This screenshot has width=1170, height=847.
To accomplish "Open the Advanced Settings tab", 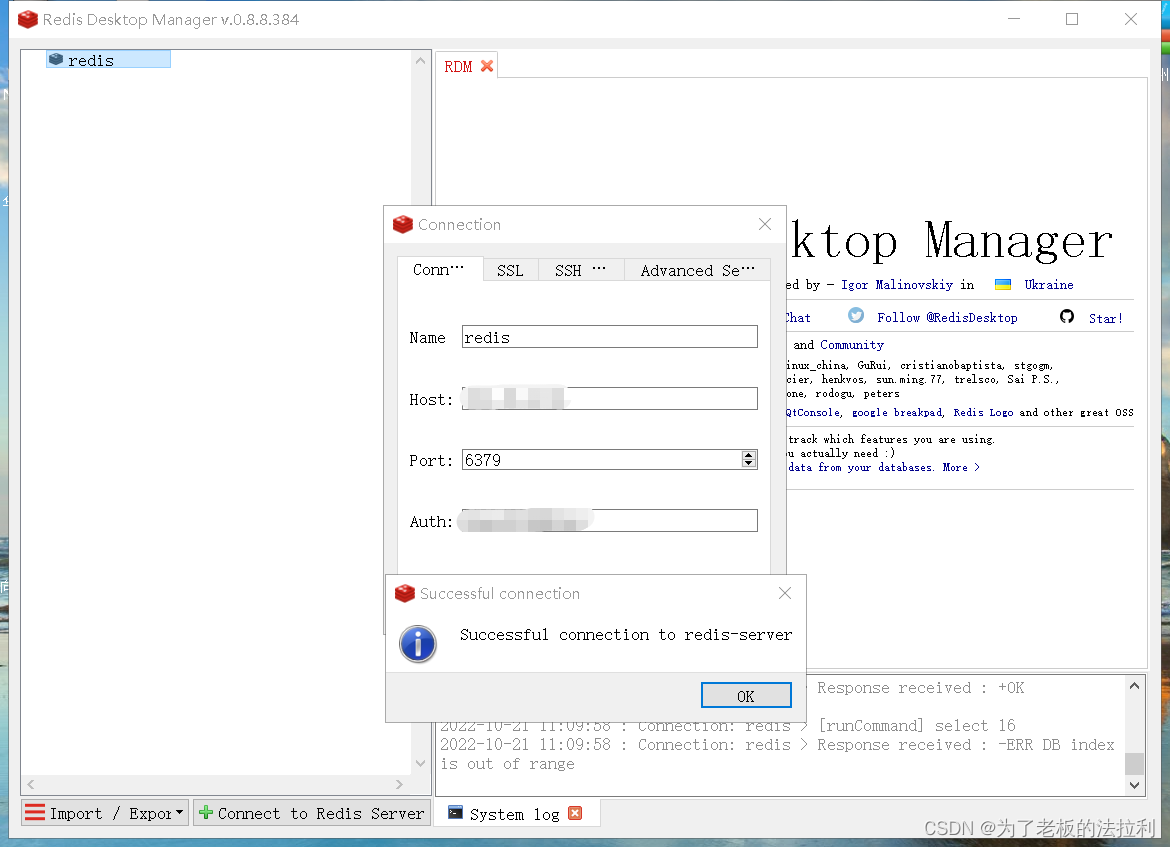I will (697, 270).
